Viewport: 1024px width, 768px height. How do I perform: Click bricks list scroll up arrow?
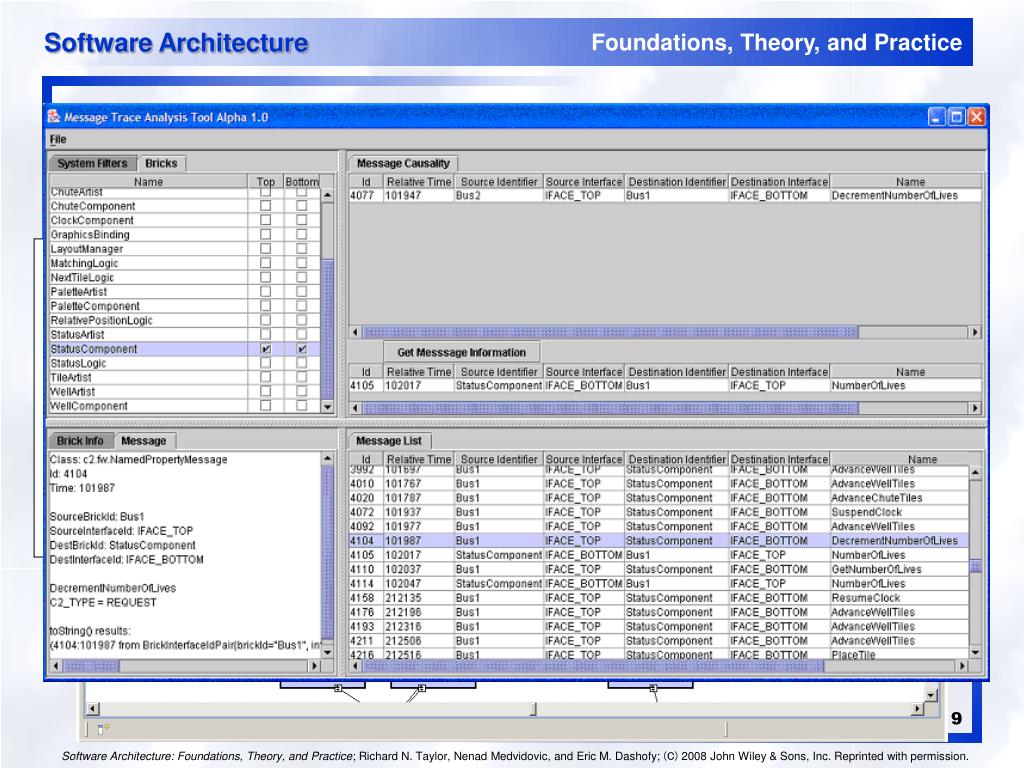[x=327, y=195]
